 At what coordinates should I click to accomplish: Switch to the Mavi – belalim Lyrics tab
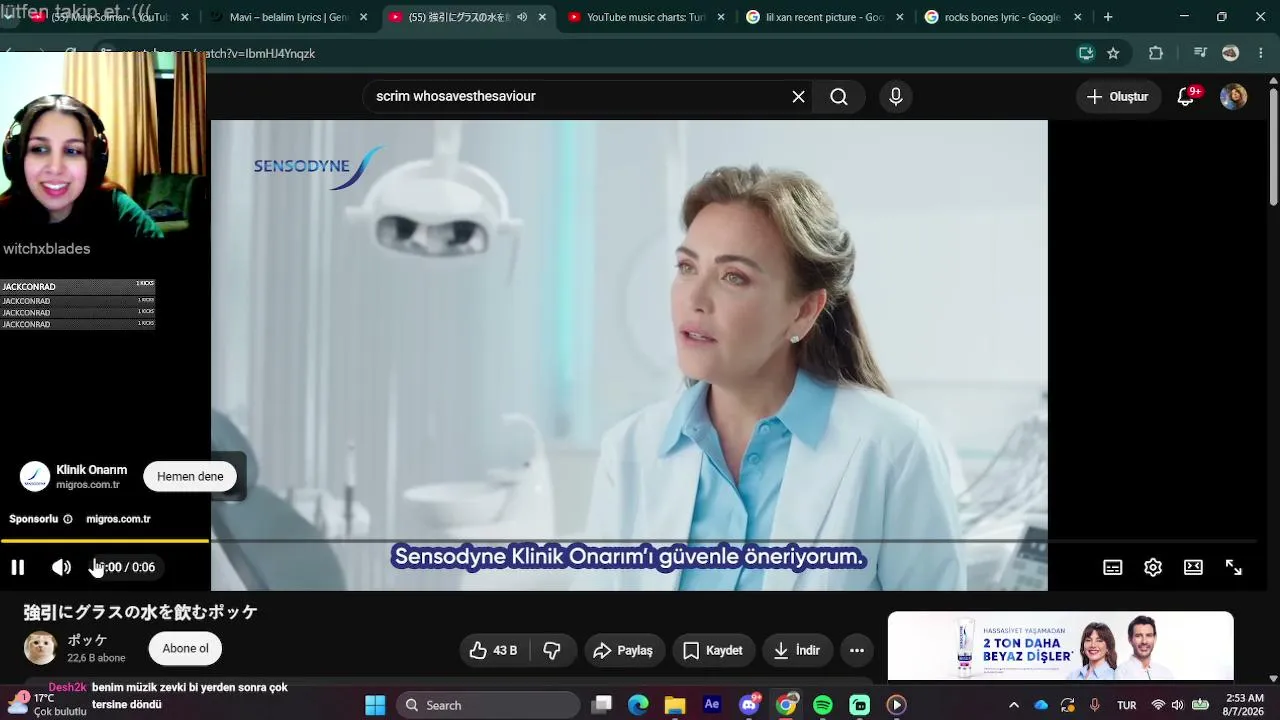[x=289, y=17]
